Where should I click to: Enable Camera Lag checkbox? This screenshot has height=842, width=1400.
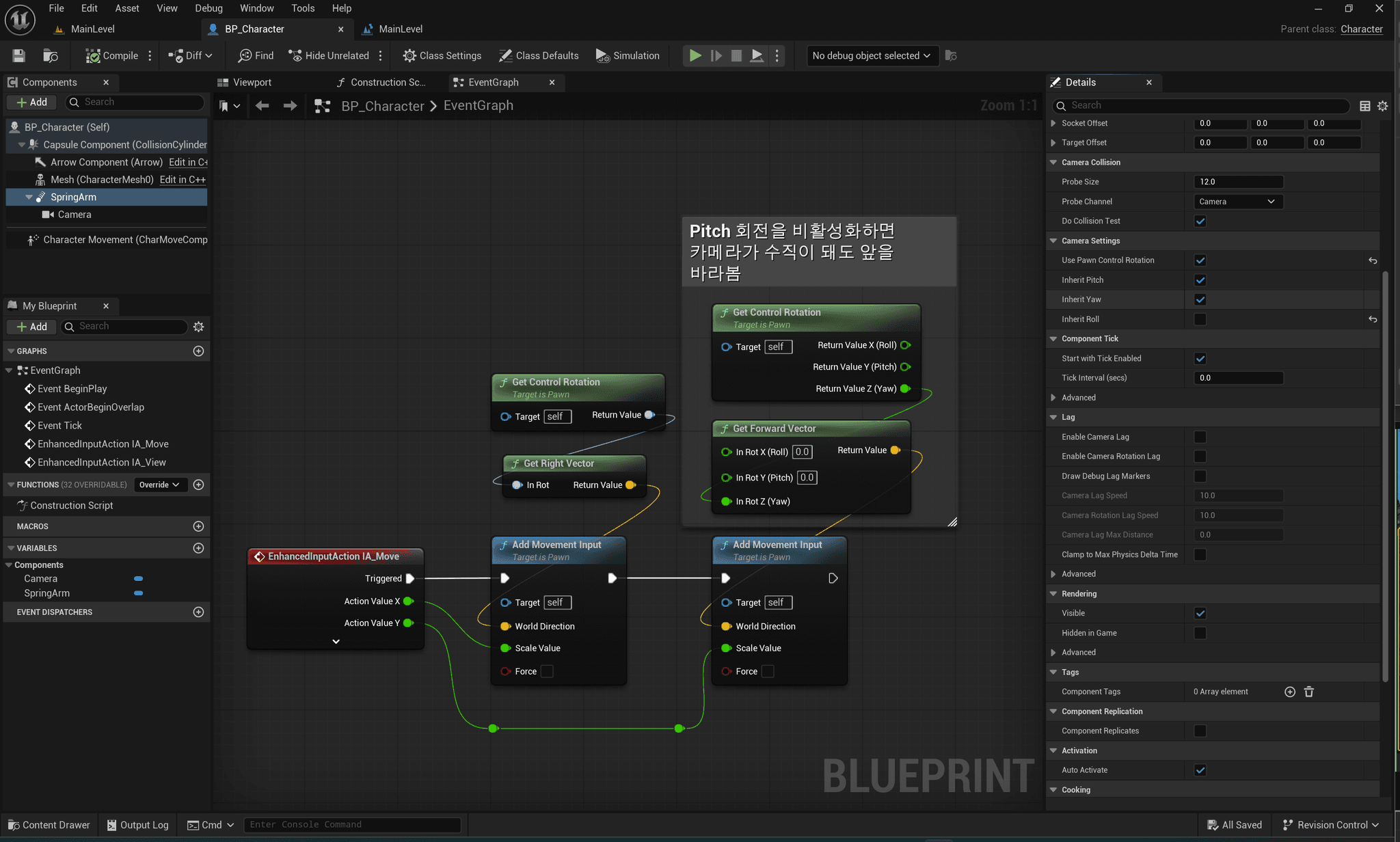coord(1200,437)
